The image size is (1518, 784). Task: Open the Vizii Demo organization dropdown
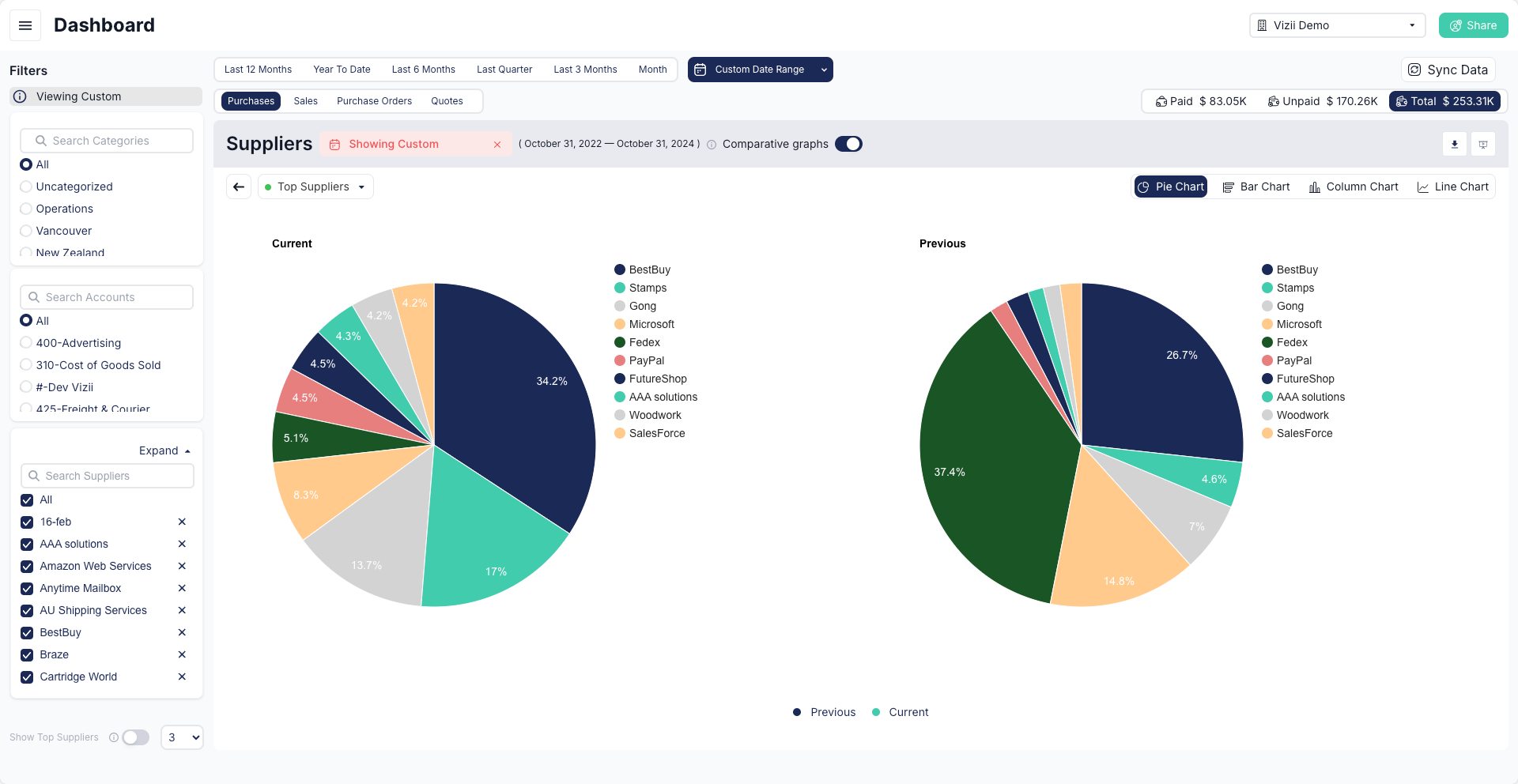pyautogui.click(x=1337, y=25)
